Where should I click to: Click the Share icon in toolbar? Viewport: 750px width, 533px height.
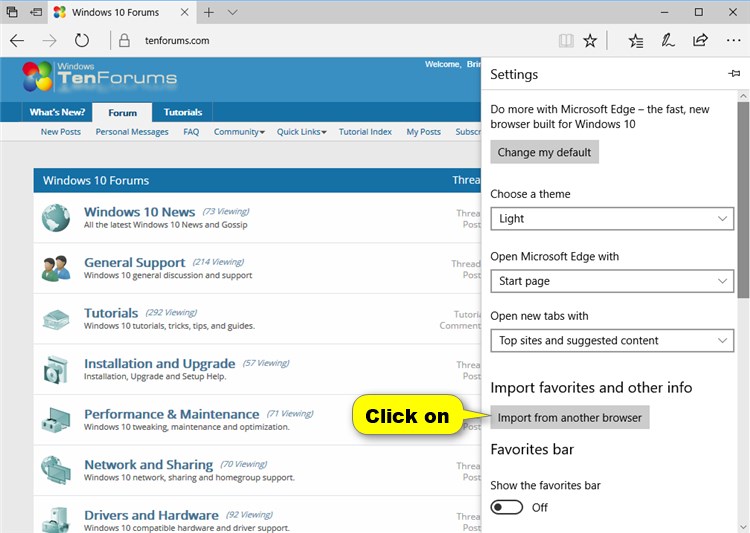point(700,41)
